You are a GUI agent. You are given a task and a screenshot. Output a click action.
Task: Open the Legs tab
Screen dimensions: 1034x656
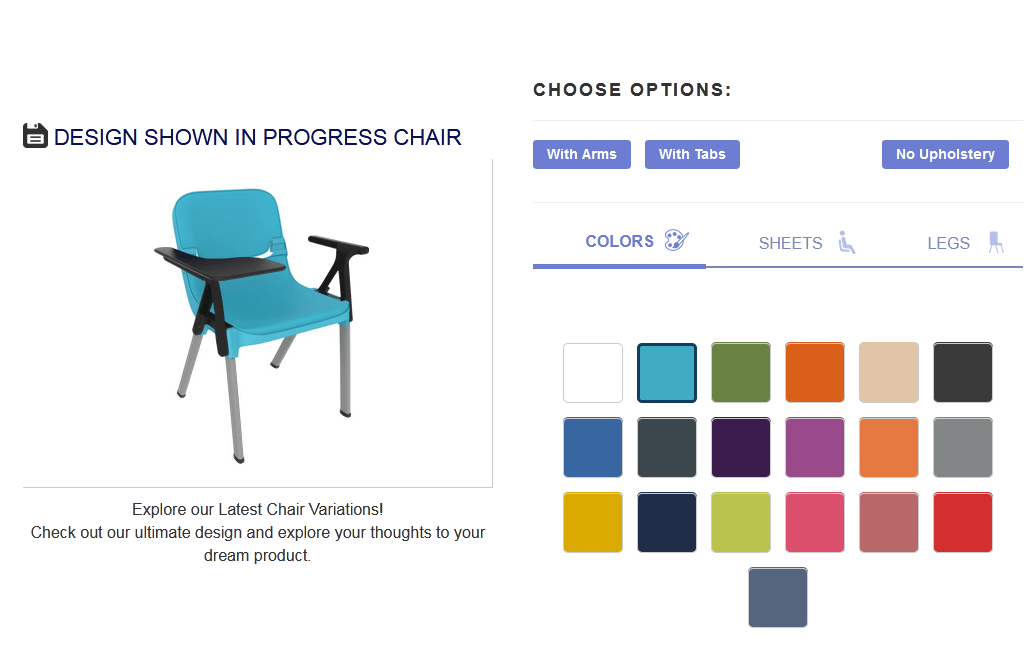pyautogui.click(x=948, y=243)
